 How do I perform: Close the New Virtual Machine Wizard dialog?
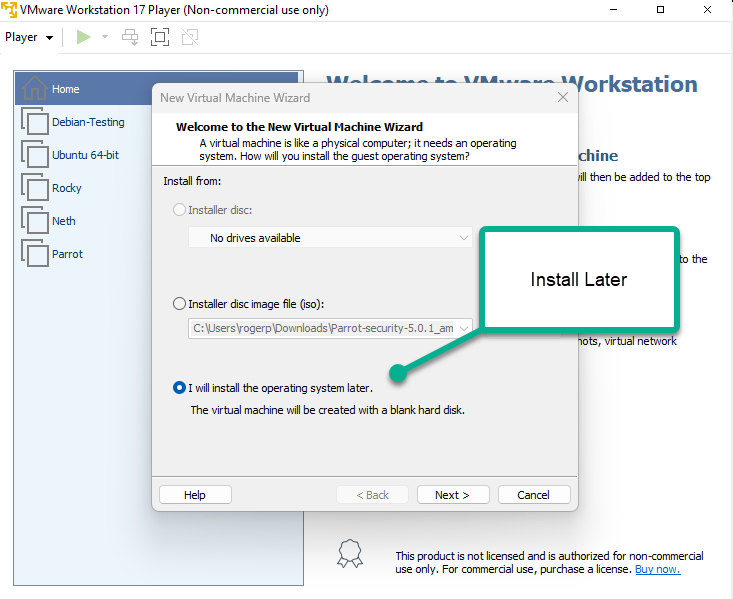[564, 98]
